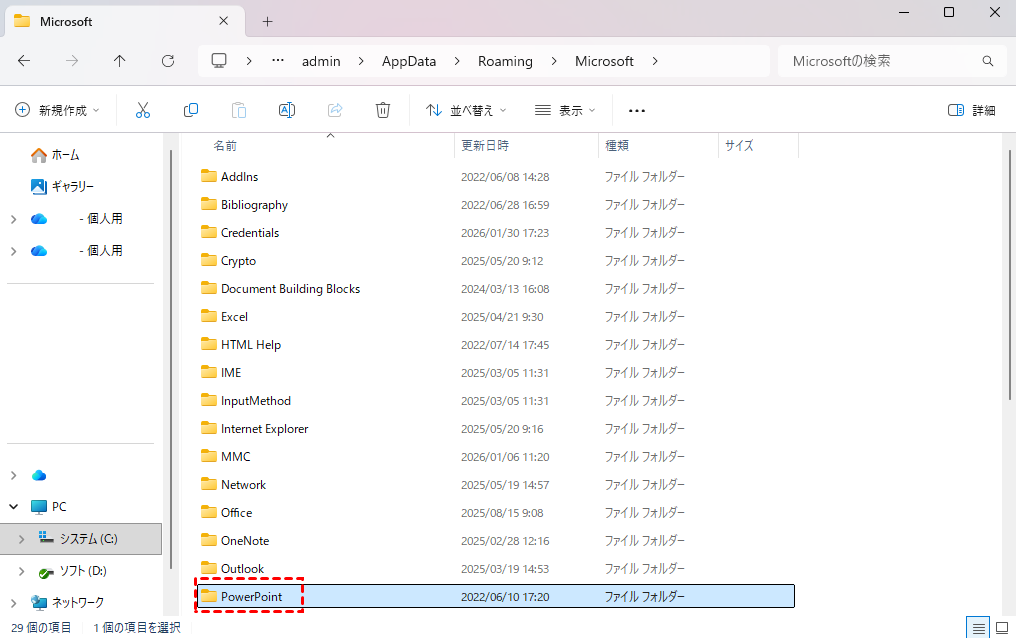Sort by 更新日時 column header
This screenshot has height=638, width=1016.
pyautogui.click(x=485, y=145)
